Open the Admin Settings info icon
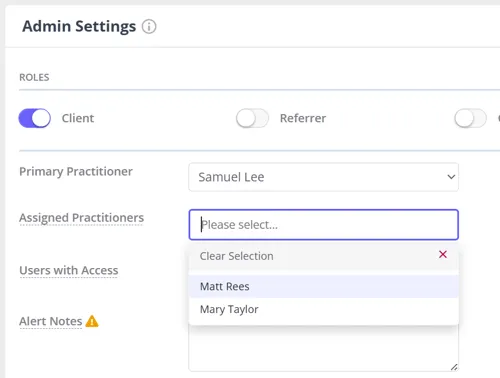The height and width of the screenshot is (378, 500). pos(149,27)
